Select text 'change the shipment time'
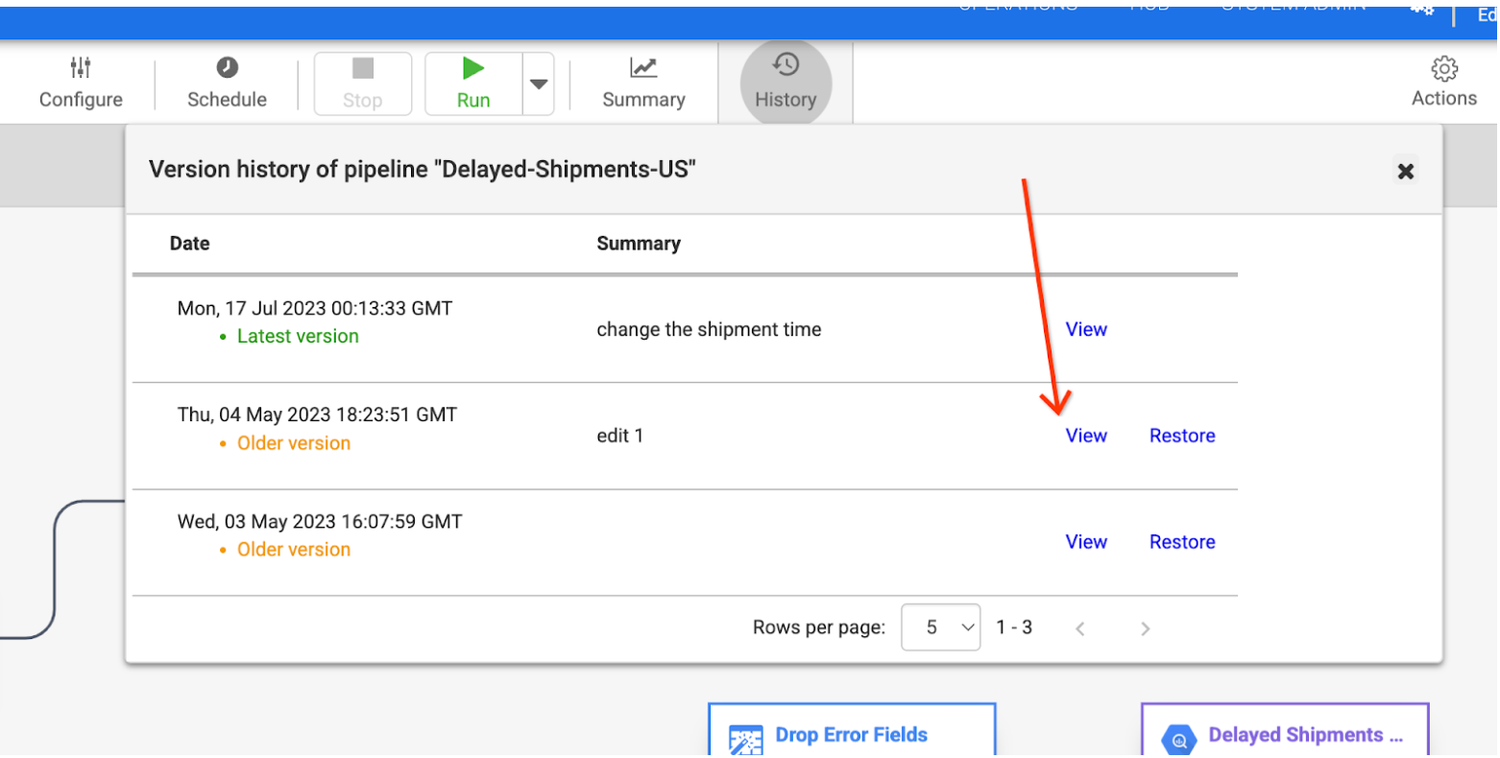The width and height of the screenshot is (1500, 758). pos(709,329)
